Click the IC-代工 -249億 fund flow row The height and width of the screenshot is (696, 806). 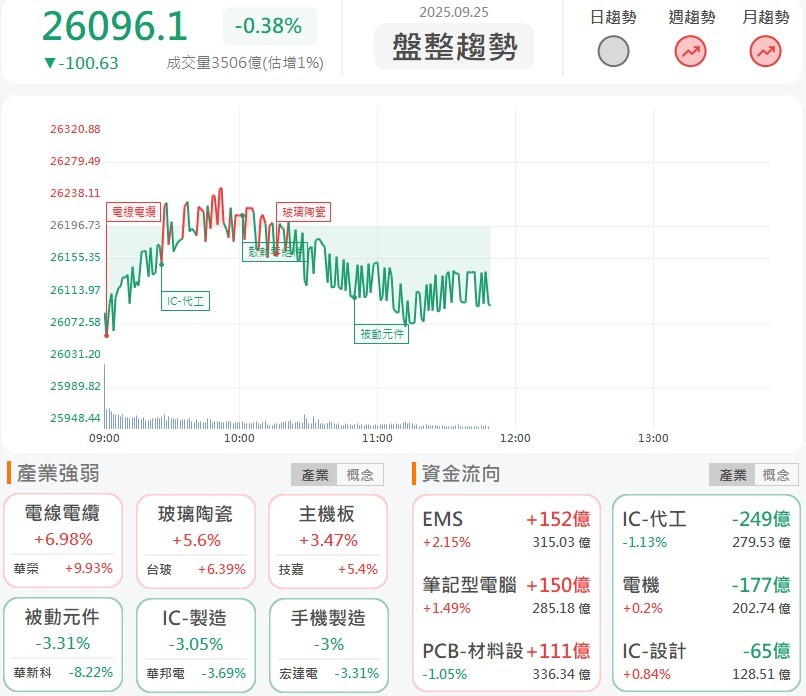tap(706, 529)
